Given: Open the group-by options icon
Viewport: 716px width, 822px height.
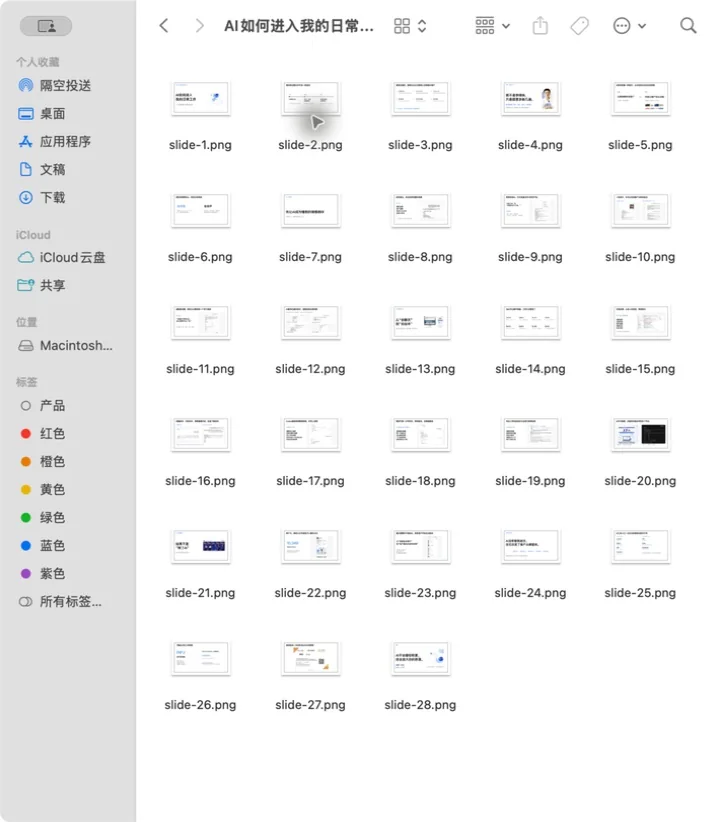Looking at the screenshot, I should pyautogui.click(x=484, y=26).
